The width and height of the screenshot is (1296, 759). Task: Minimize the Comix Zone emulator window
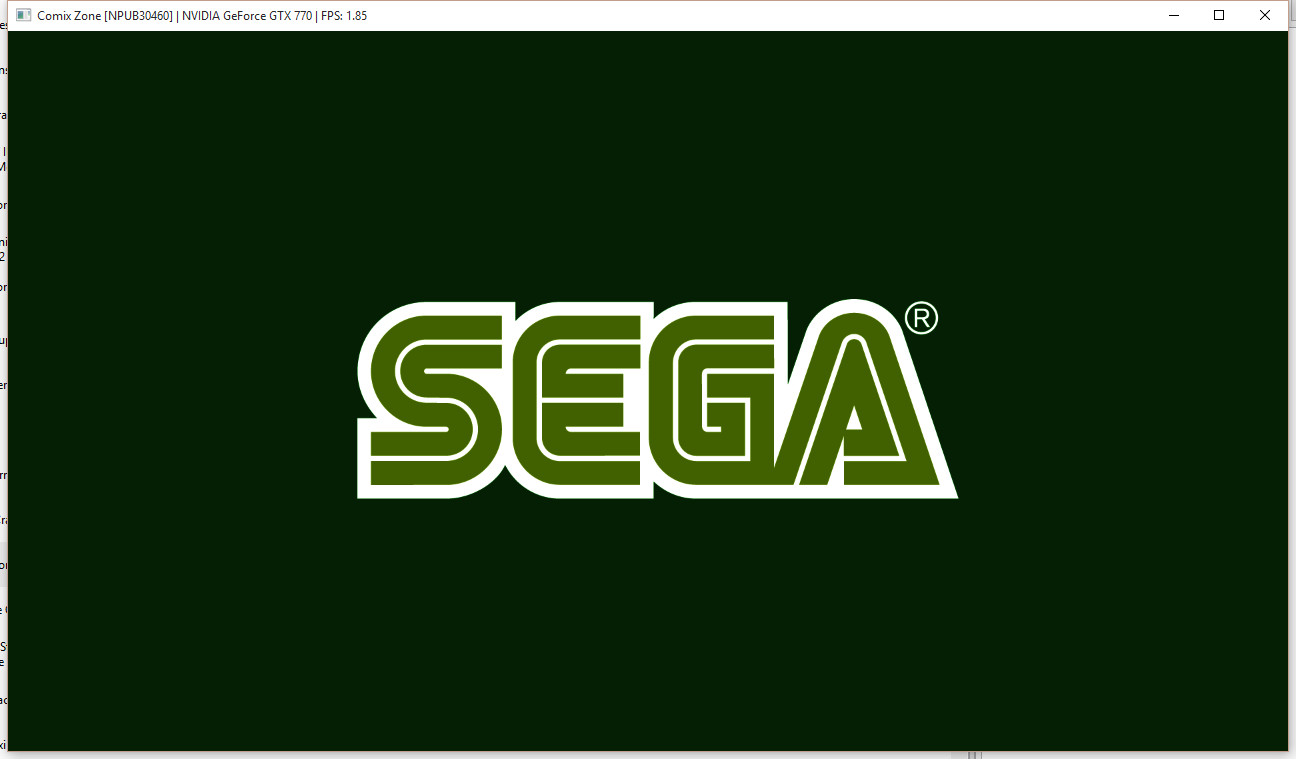pos(1173,15)
